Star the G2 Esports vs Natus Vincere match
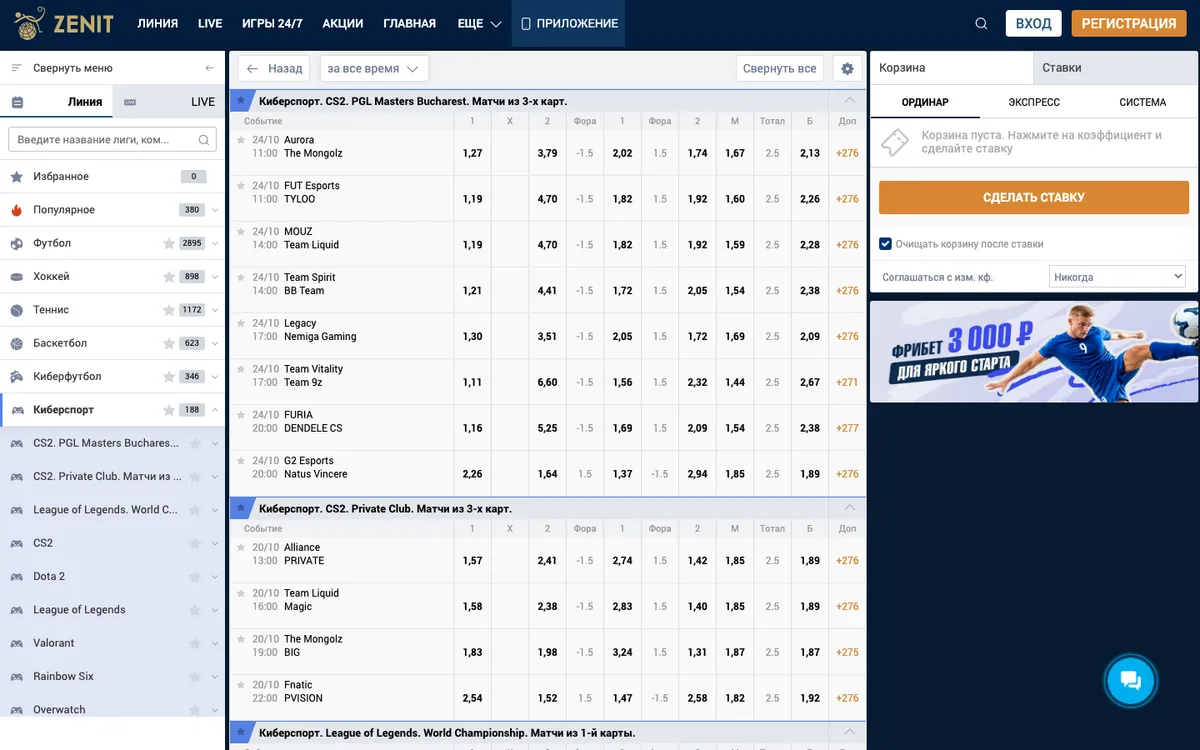Viewport: 1200px width, 750px height. 240,461
